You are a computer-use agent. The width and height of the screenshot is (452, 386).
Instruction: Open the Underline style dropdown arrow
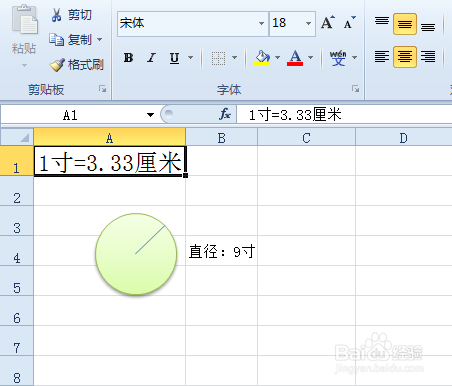pyautogui.click(x=190, y=58)
